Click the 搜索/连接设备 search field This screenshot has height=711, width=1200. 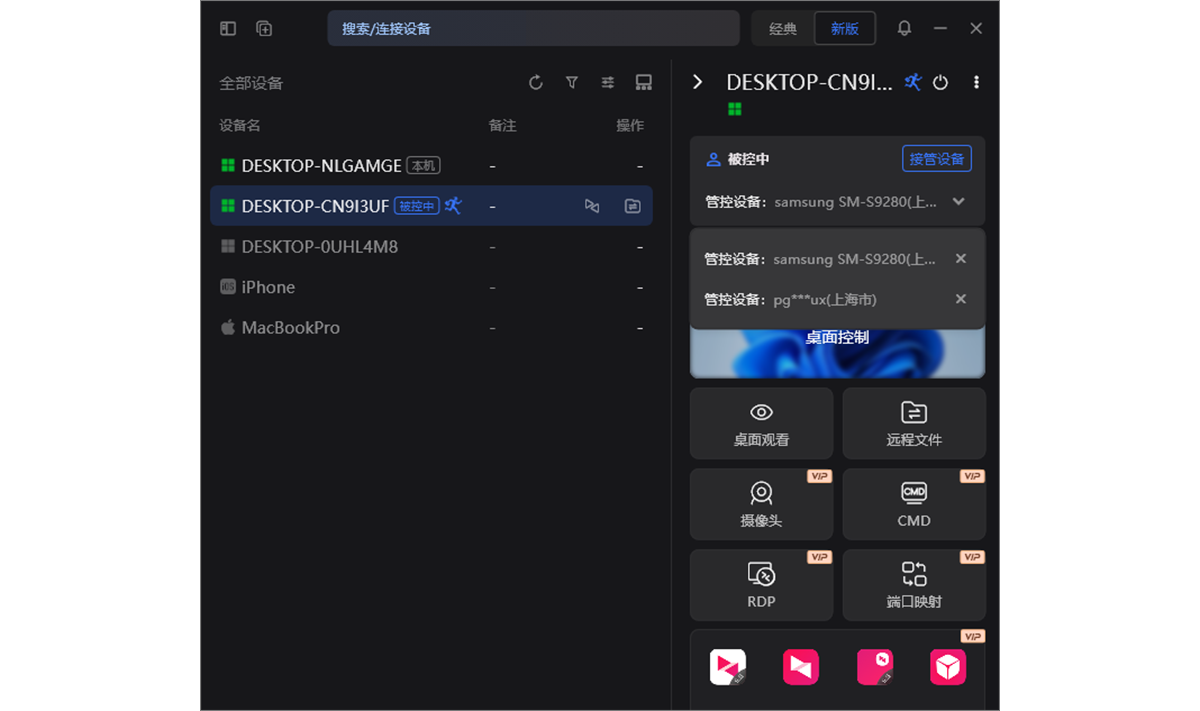pos(533,28)
